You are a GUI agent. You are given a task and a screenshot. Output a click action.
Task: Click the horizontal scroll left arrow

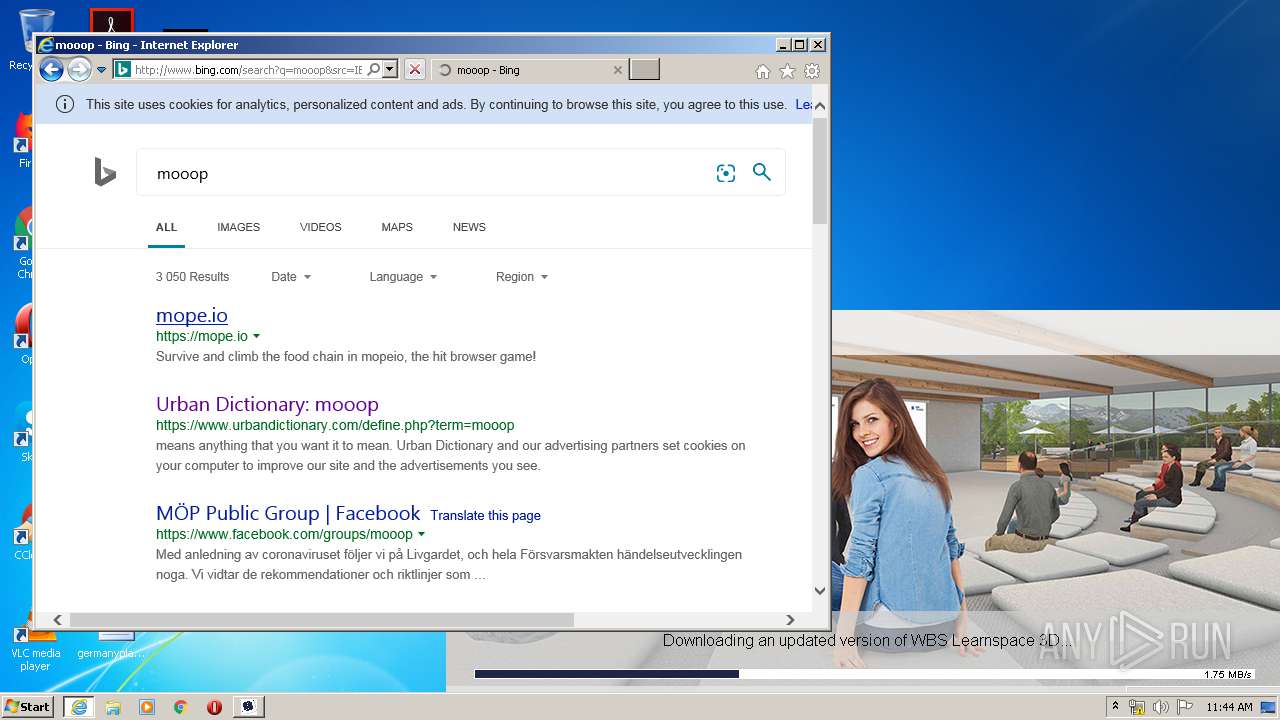tap(57, 620)
